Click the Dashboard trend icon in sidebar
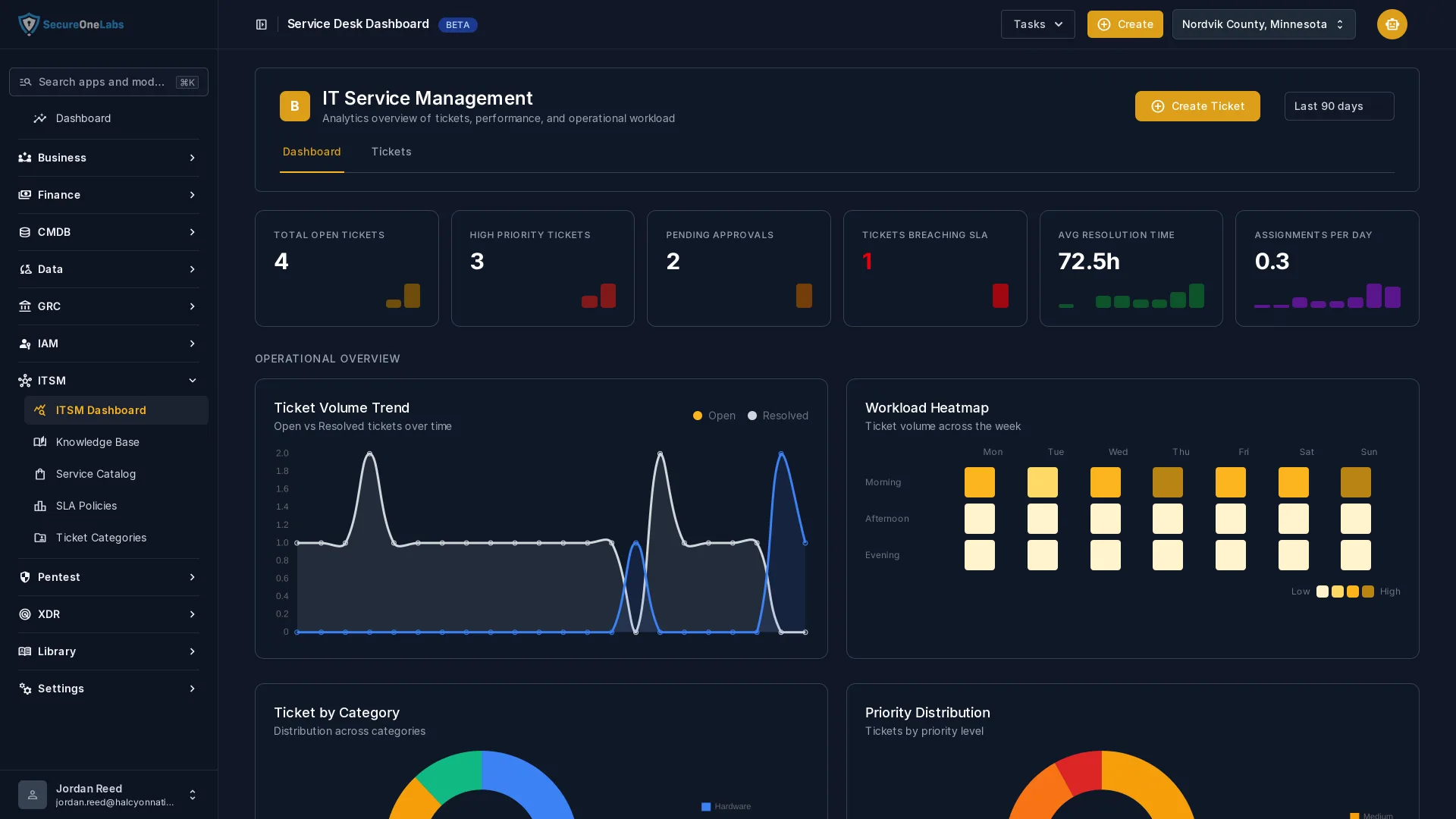This screenshot has height=819, width=1456. click(x=40, y=118)
